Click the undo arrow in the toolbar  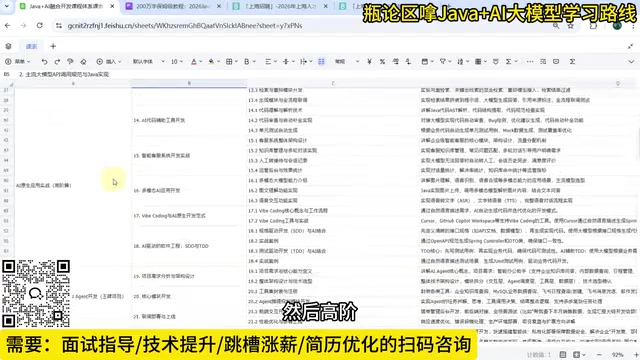click(44, 62)
